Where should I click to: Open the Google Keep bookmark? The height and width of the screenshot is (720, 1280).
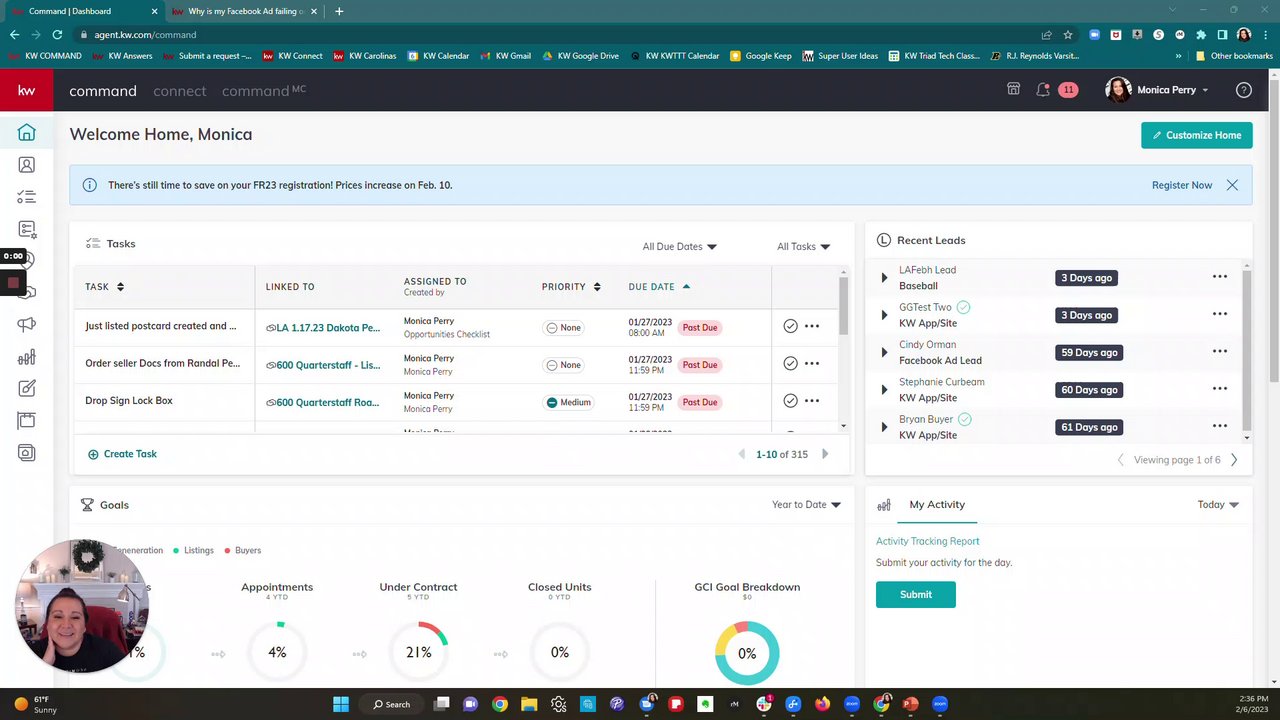pyautogui.click(x=761, y=56)
